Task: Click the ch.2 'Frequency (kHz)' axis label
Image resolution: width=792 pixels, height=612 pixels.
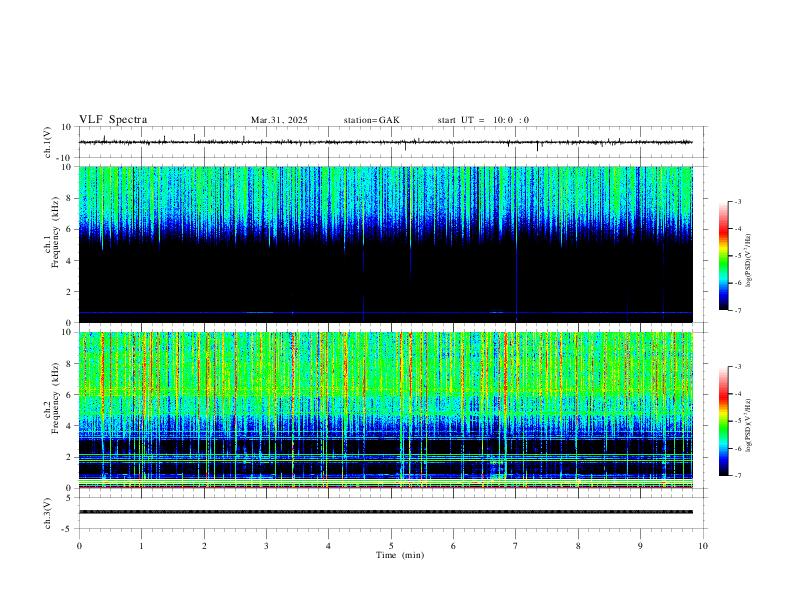Action: coord(56,398)
